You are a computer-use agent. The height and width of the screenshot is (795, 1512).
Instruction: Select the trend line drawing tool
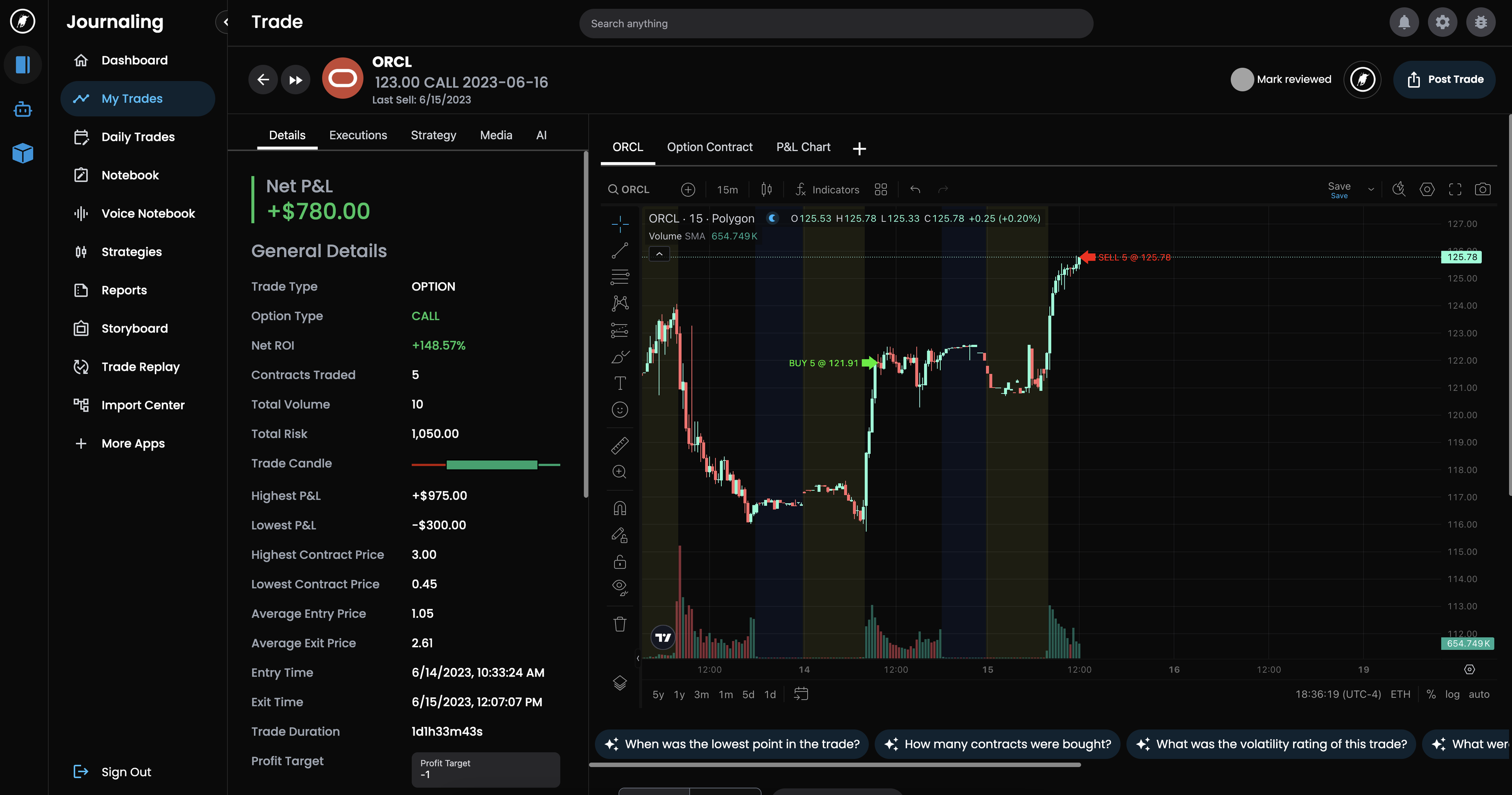tap(620, 251)
